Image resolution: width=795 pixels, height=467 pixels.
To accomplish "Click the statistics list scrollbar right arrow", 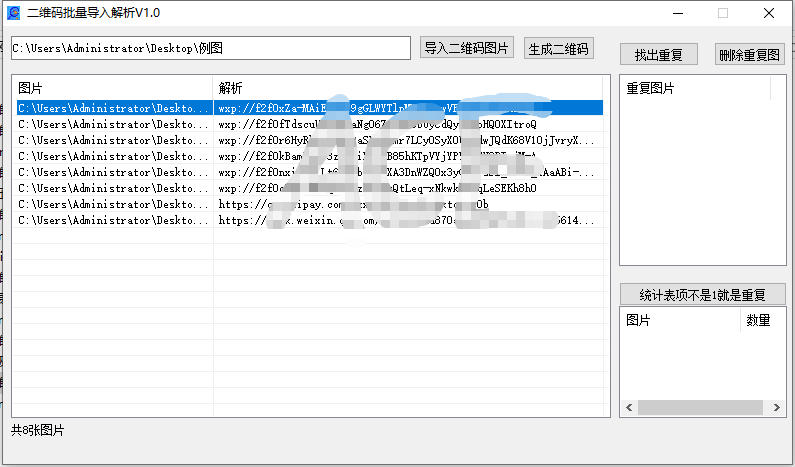I will 777,408.
